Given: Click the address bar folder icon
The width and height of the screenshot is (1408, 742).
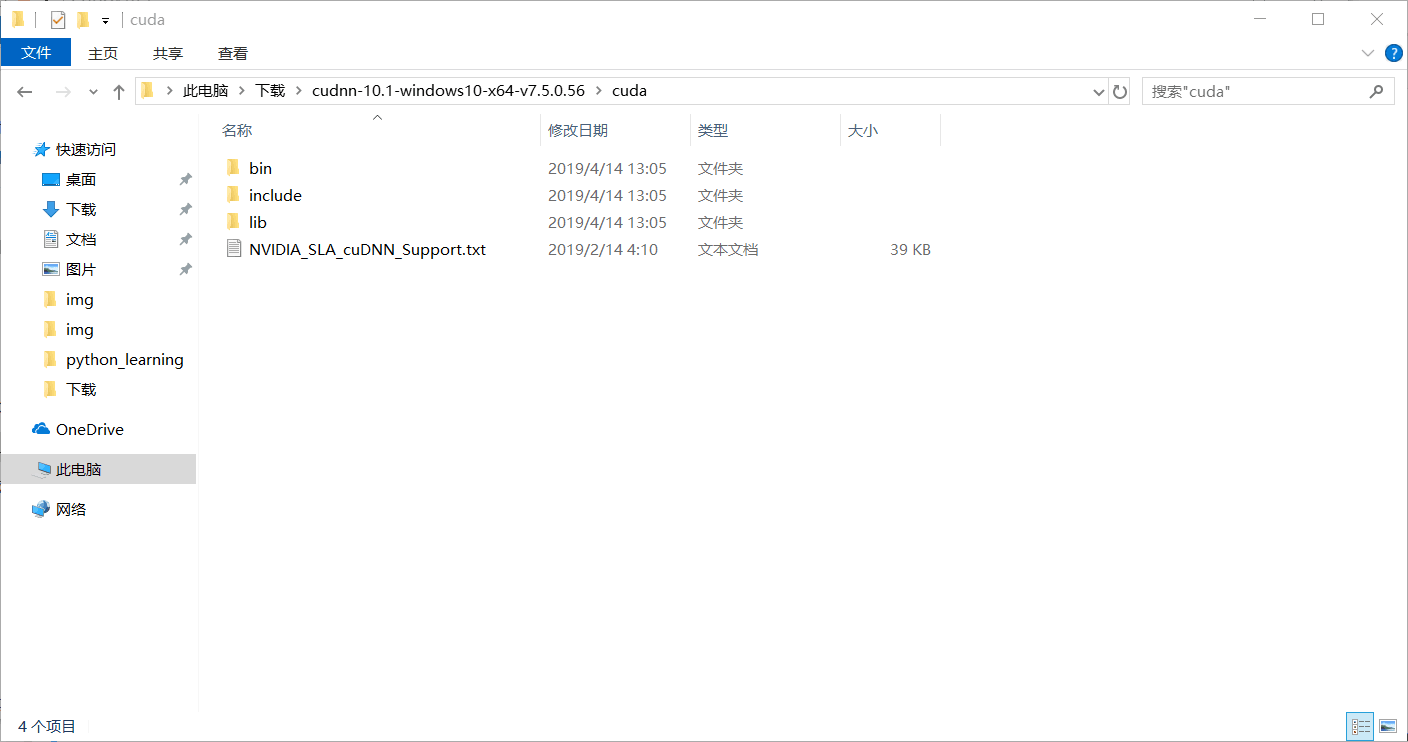Looking at the screenshot, I should (x=148, y=90).
